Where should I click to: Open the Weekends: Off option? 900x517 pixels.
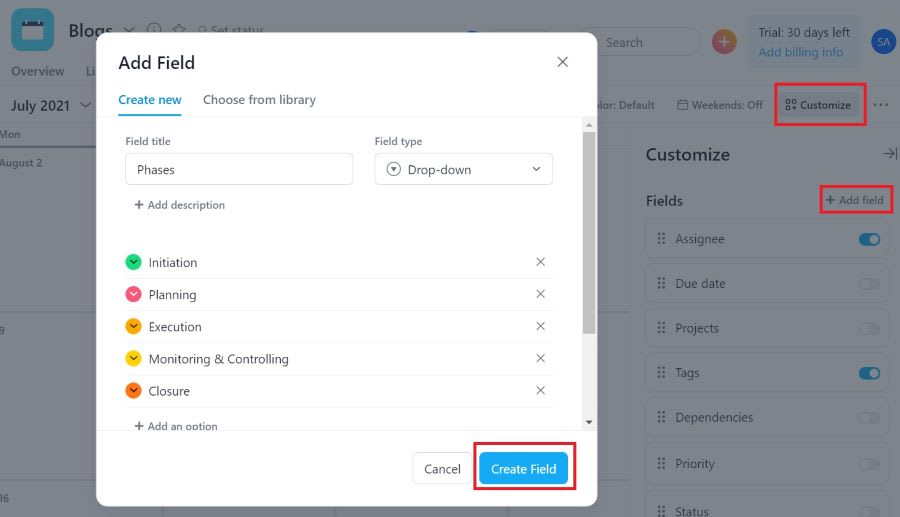720,105
